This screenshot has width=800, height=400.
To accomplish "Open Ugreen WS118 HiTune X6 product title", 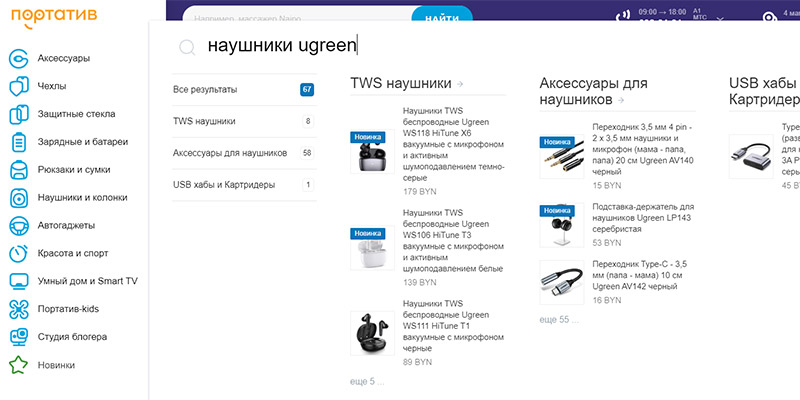I will click(x=453, y=144).
